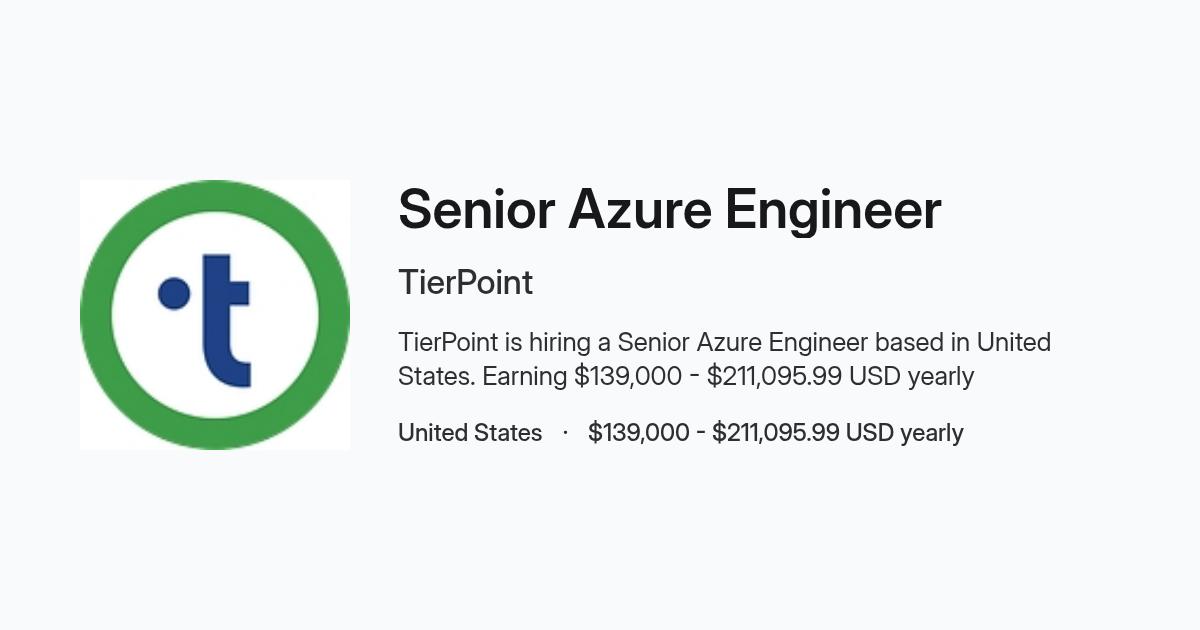Click the separator dot before the salary

[x=565, y=433]
